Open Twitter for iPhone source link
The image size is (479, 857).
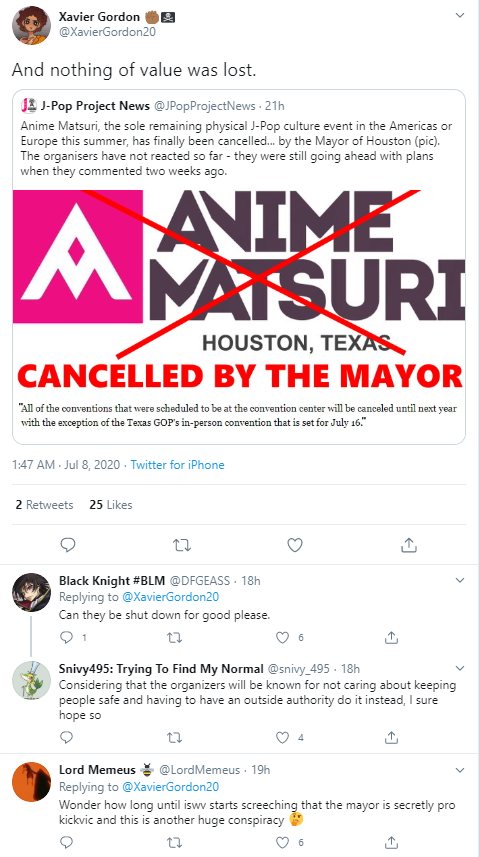[x=177, y=465]
